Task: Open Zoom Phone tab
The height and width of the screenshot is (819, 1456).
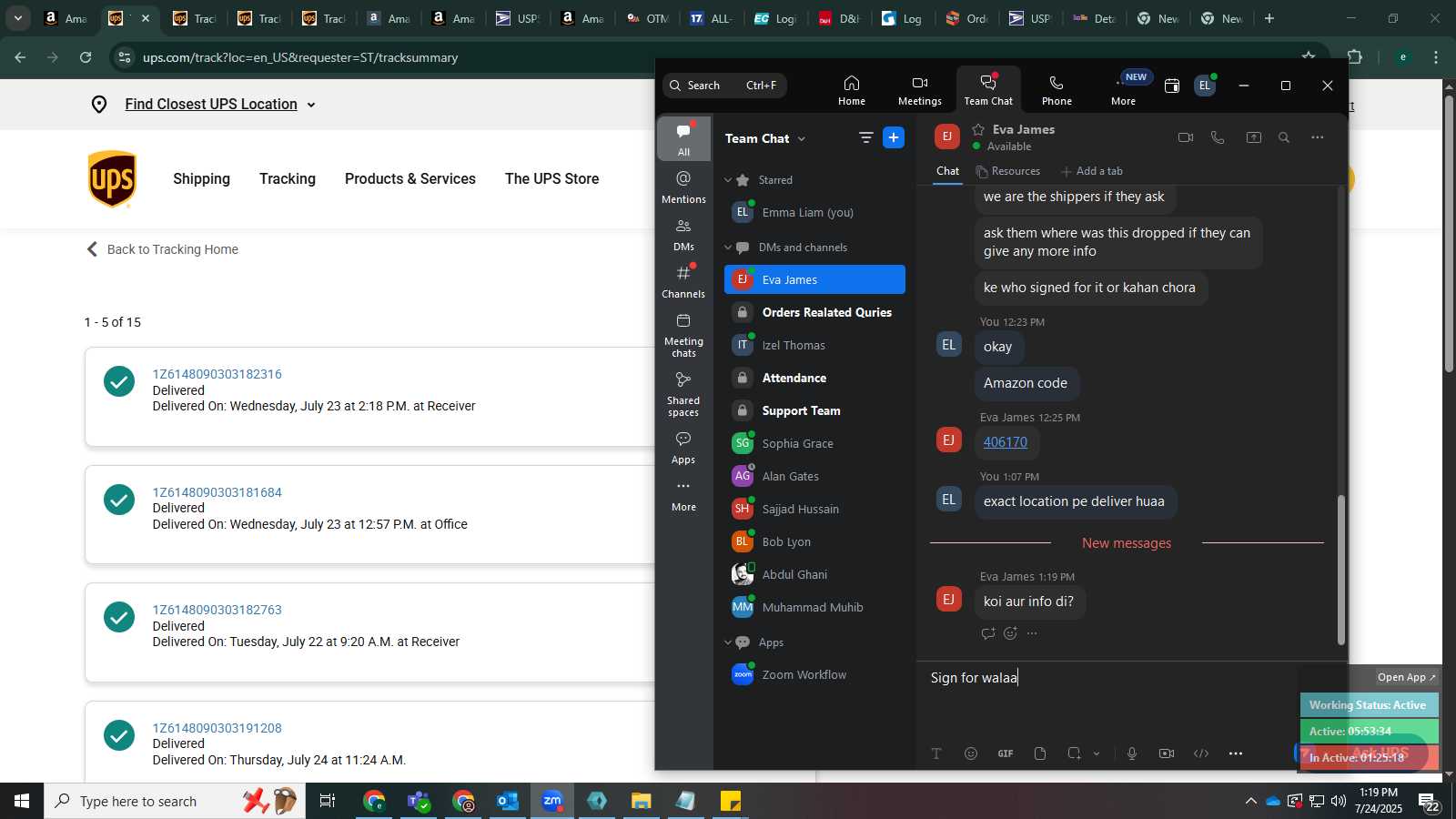Action: coord(1057,90)
